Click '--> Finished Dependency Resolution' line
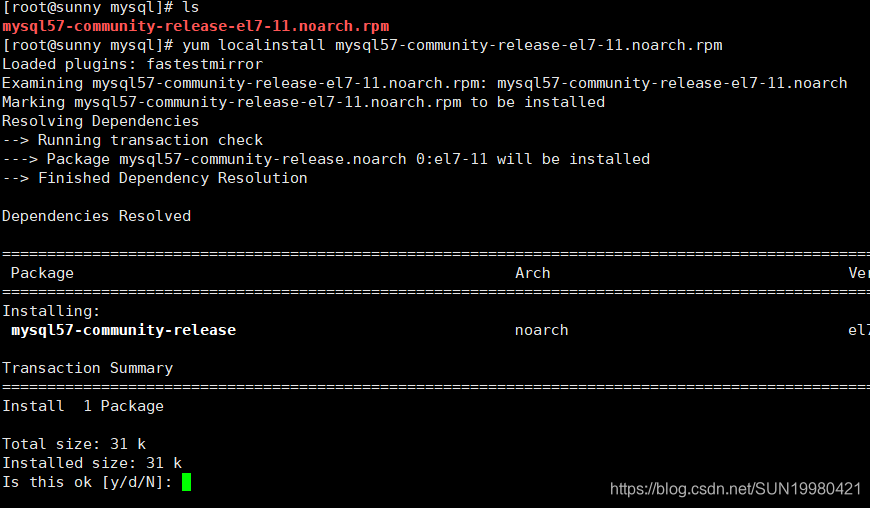870x508 pixels. pyautogui.click(x=155, y=178)
